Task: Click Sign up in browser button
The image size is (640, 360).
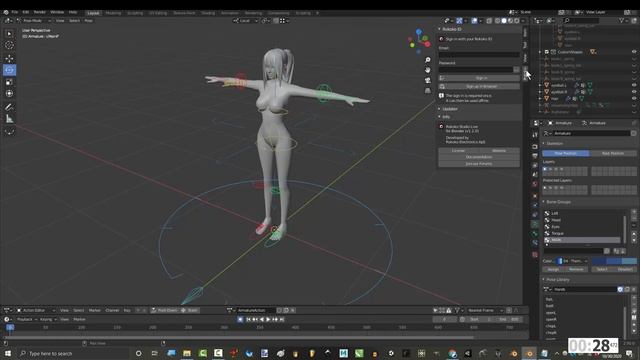Action: tap(479, 87)
